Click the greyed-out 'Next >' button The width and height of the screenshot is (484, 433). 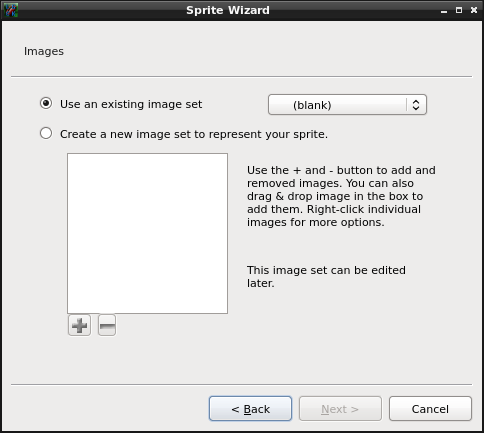click(340, 409)
